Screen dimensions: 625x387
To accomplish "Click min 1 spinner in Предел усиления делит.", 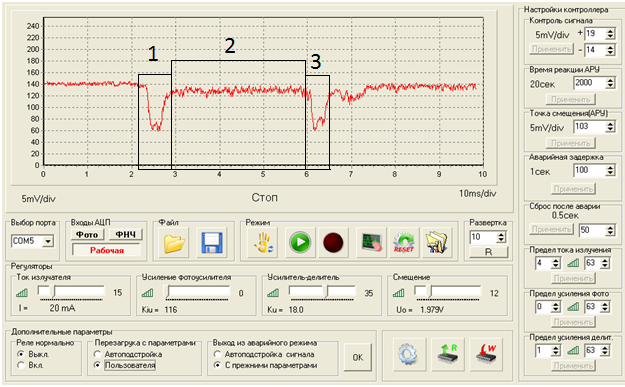I will click(556, 351).
